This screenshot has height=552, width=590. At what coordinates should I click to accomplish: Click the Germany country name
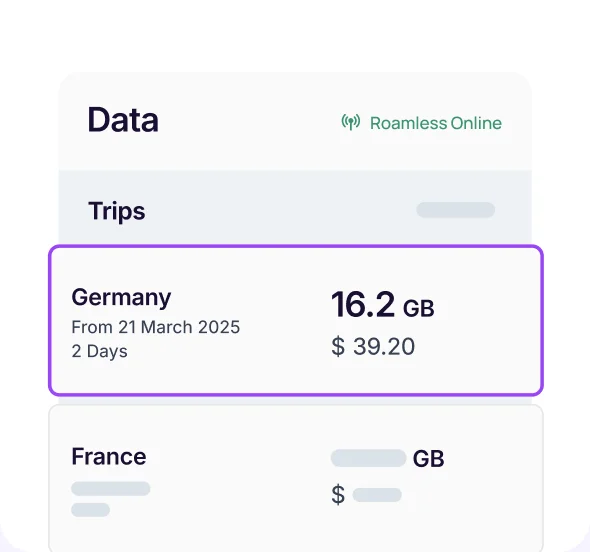coord(121,298)
